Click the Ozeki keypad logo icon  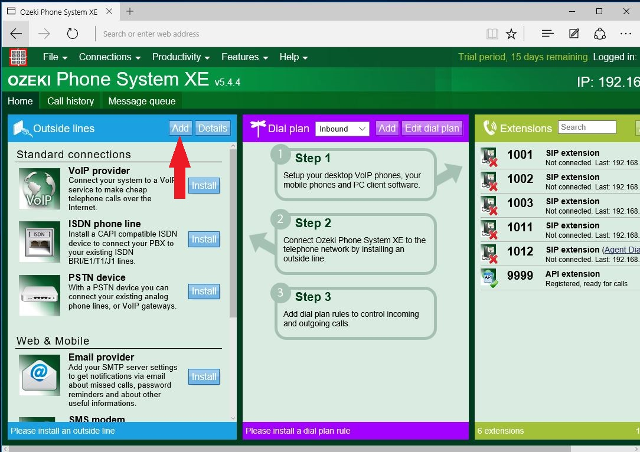tap(18, 57)
